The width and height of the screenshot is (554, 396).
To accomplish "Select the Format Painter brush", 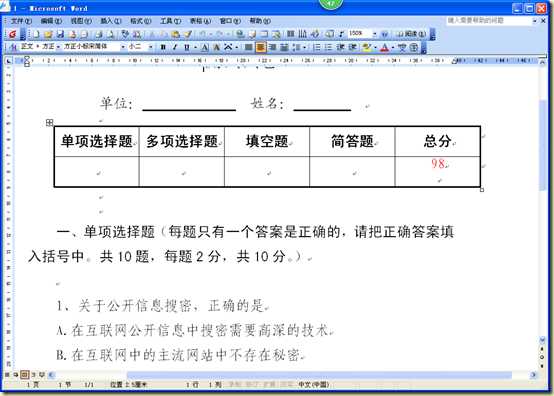I will pyautogui.click(x=188, y=34).
